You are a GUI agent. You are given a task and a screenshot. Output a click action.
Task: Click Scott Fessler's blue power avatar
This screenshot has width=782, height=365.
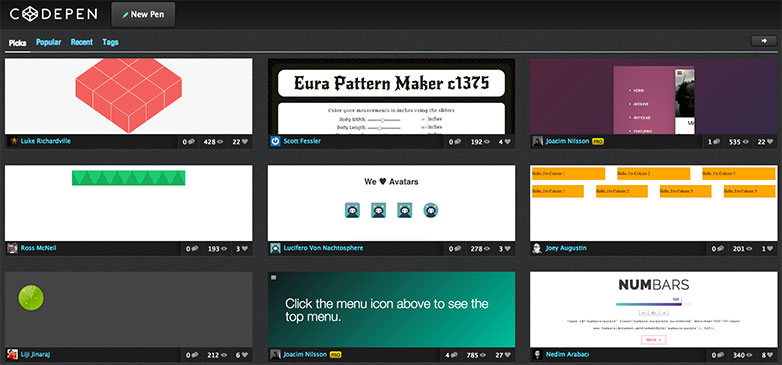coord(275,142)
